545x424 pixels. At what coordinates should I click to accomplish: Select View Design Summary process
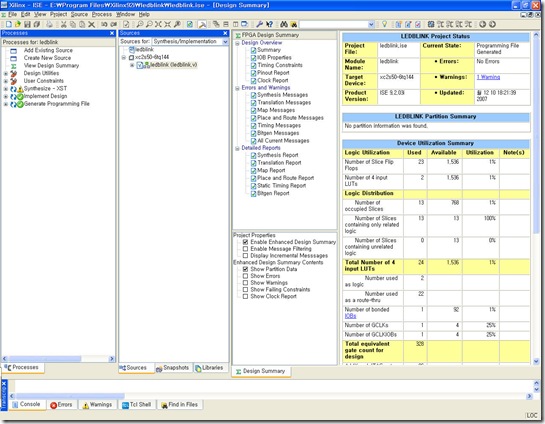pos(51,66)
